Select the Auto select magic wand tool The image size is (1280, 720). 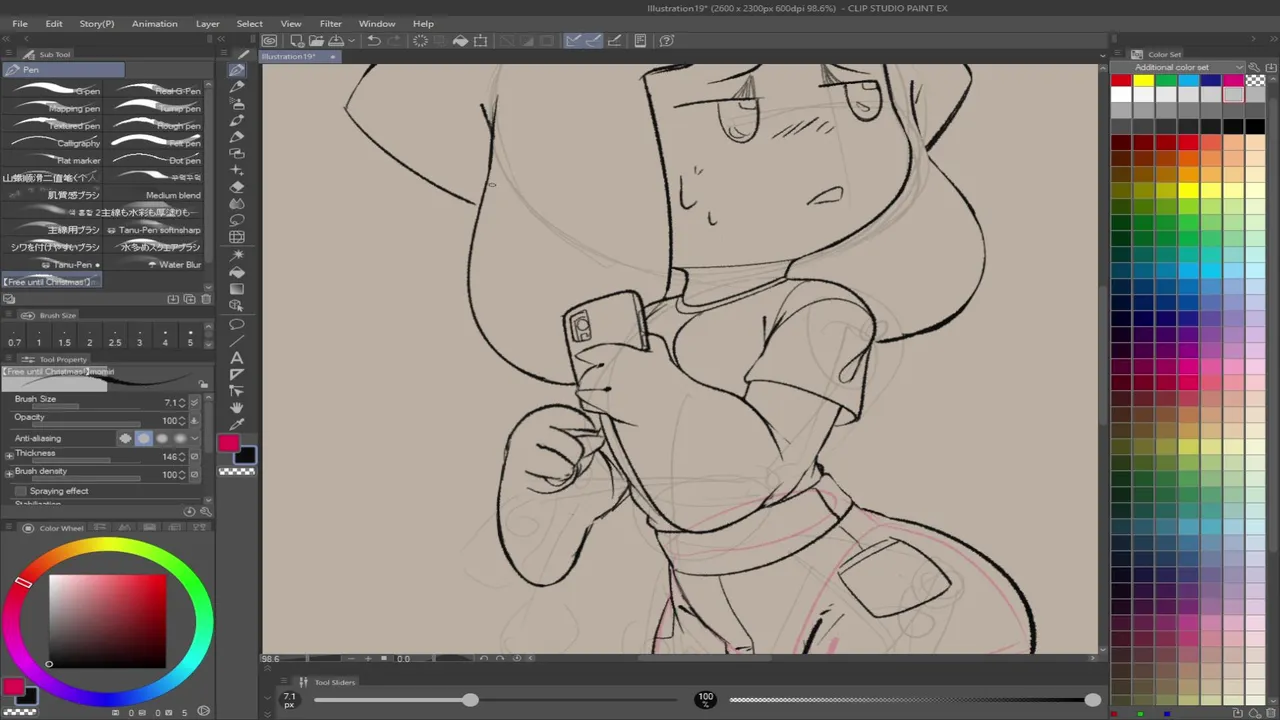click(237, 255)
